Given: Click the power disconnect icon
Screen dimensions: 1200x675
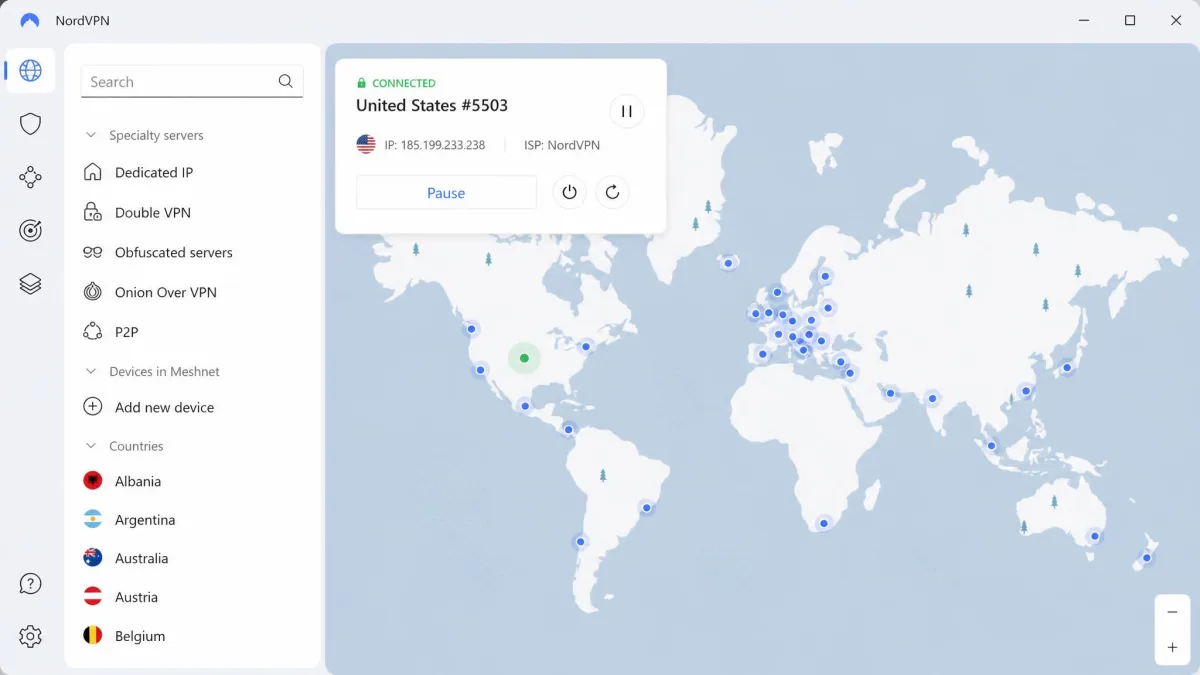Looking at the screenshot, I should 569,192.
